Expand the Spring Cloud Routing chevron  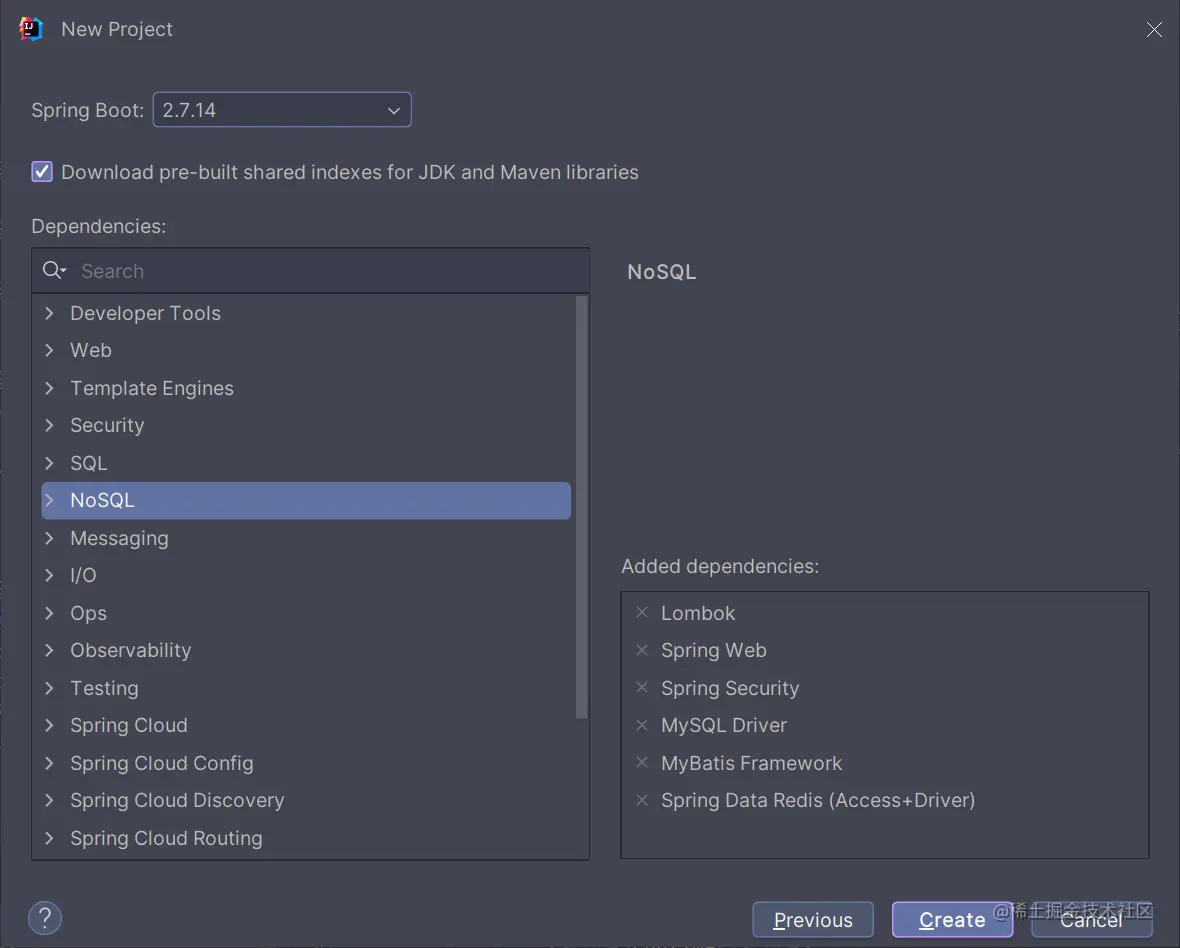click(x=50, y=838)
